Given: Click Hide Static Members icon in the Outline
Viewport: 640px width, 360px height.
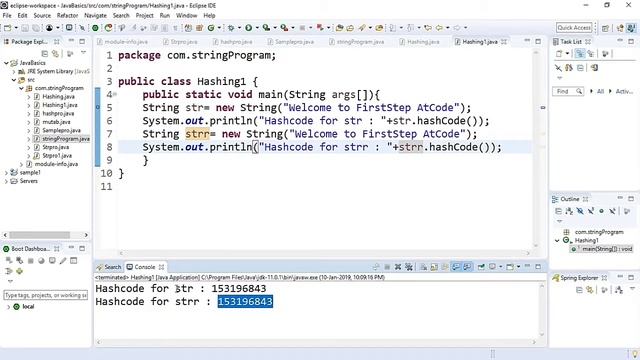Looking at the screenshot, I should point(591,211).
